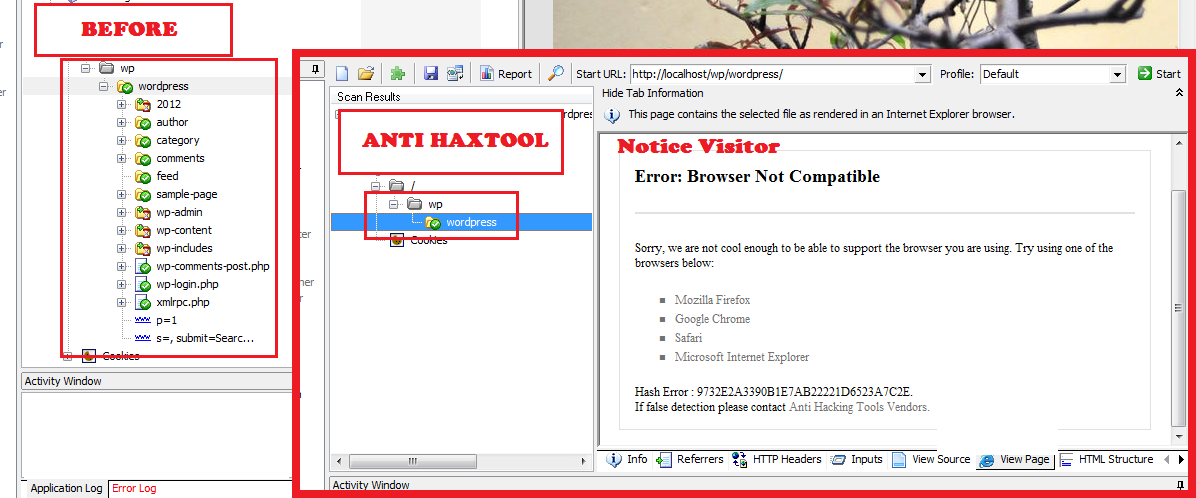
Task: Click the author folder icon in tree
Action: [143, 122]
